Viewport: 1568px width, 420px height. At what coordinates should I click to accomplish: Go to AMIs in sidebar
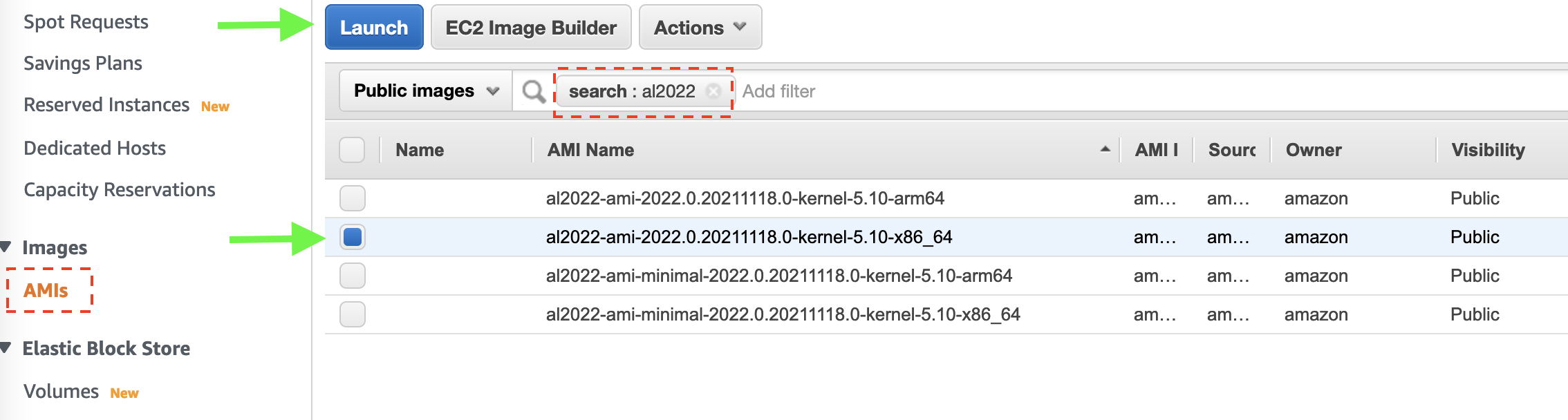(x=46, y=290)
